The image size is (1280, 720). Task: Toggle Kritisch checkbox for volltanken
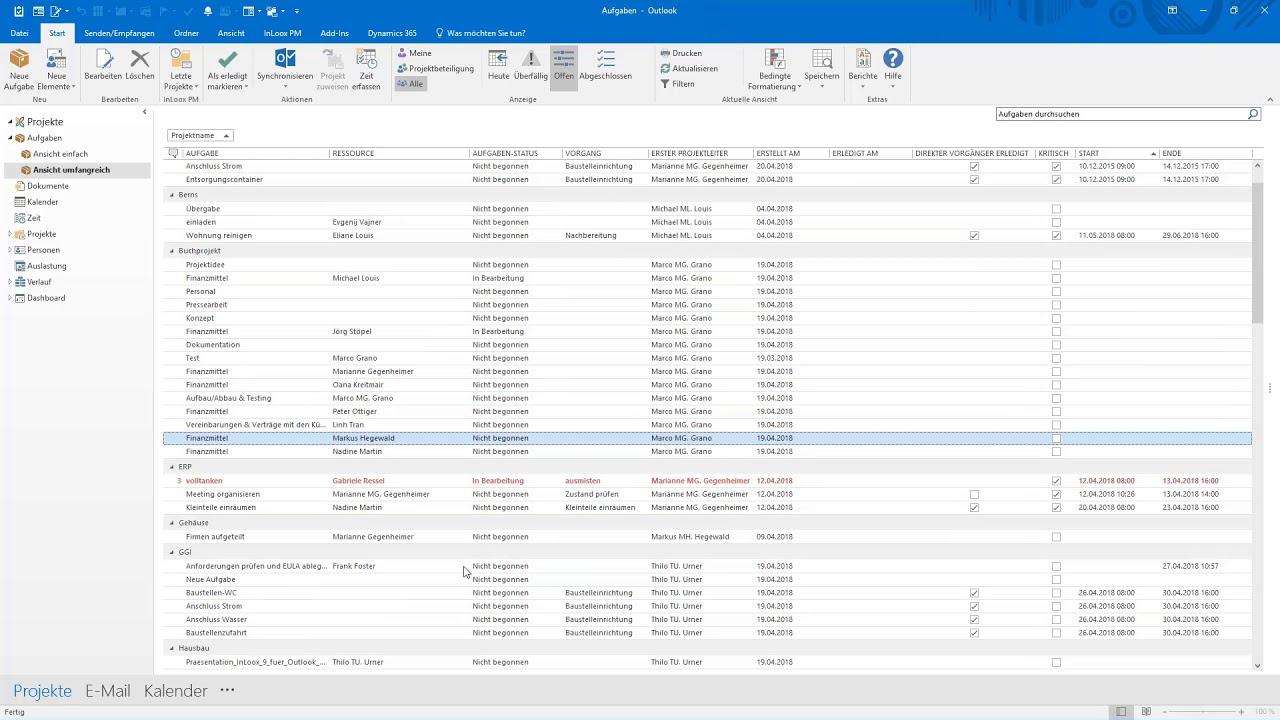coord(1056,481)
